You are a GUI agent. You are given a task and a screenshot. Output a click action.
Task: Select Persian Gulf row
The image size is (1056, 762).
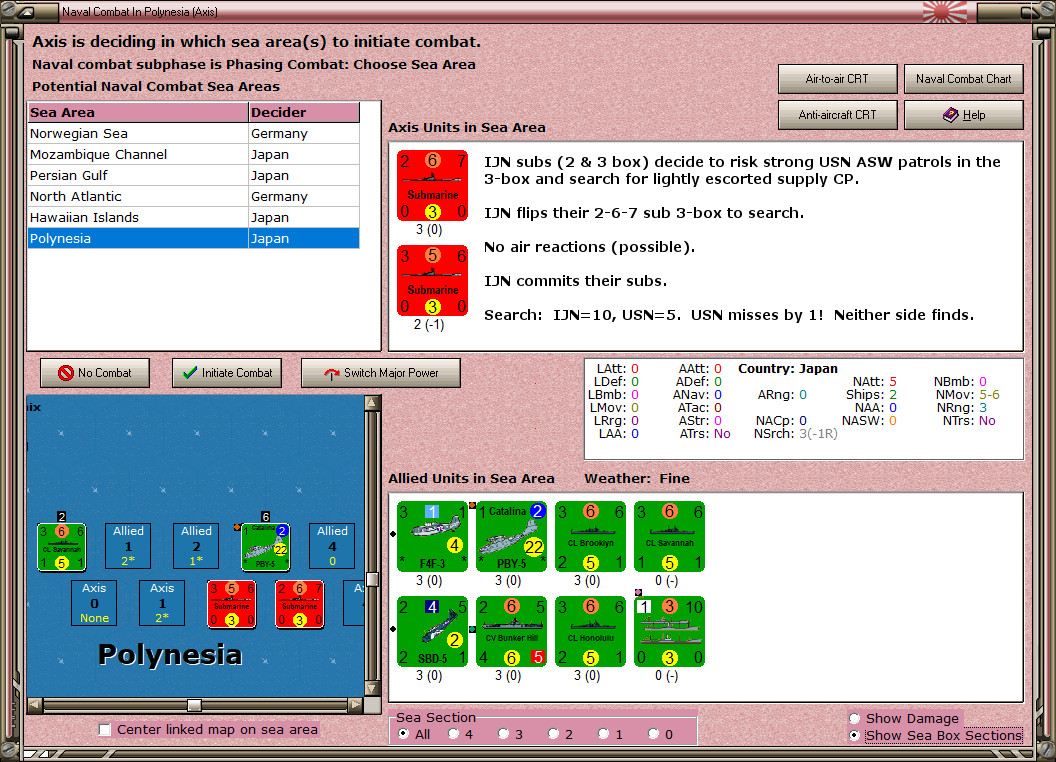pos(193,175)
